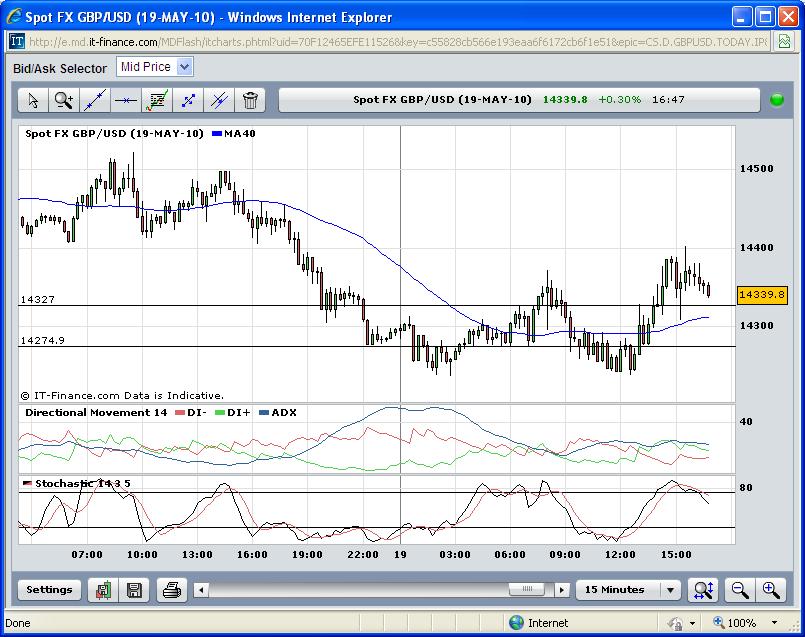Screen dimensions: 805x637
Task: Click the green DI+ legend swatch
Action: (x=220, y=412)
